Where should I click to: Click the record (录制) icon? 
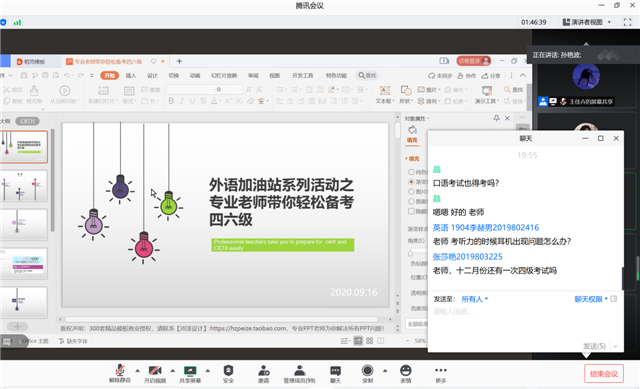tap(367, 370)
